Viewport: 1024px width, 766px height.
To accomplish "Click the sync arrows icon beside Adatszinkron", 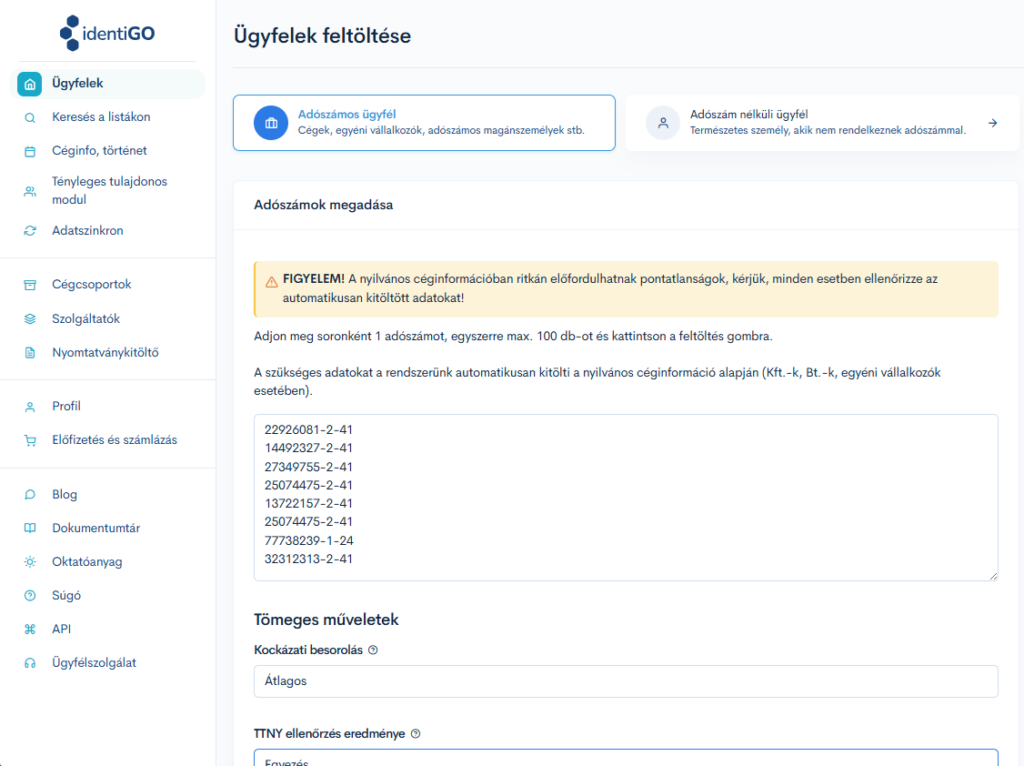I will tap(30, 231).
